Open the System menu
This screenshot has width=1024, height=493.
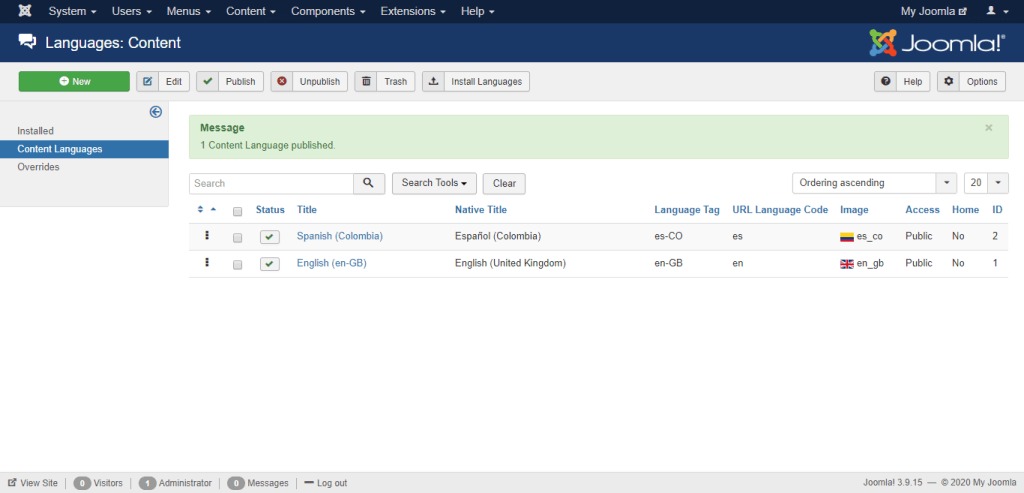tap(73, 11)
